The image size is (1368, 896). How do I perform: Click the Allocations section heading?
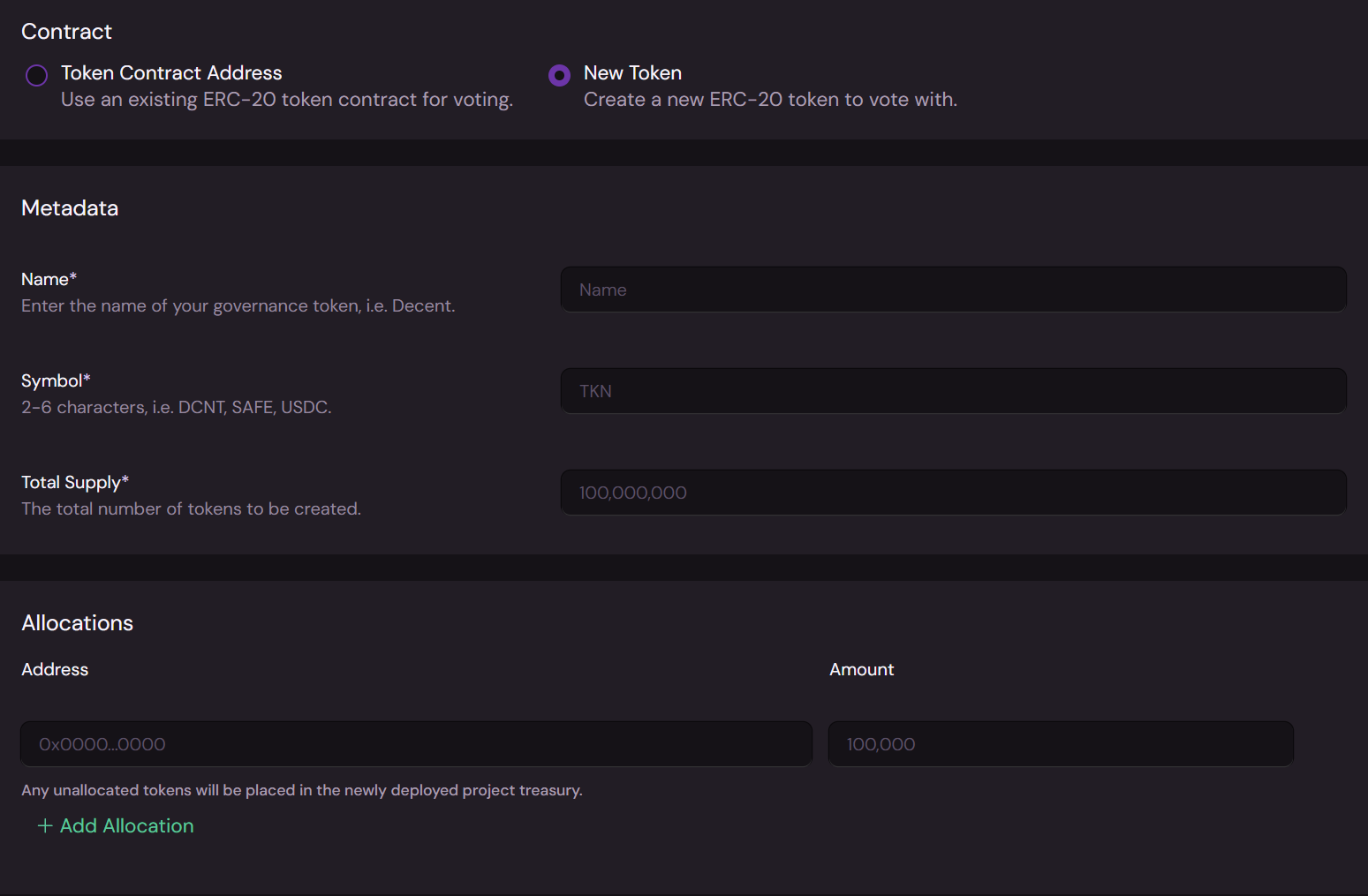[x=77, y=623]
